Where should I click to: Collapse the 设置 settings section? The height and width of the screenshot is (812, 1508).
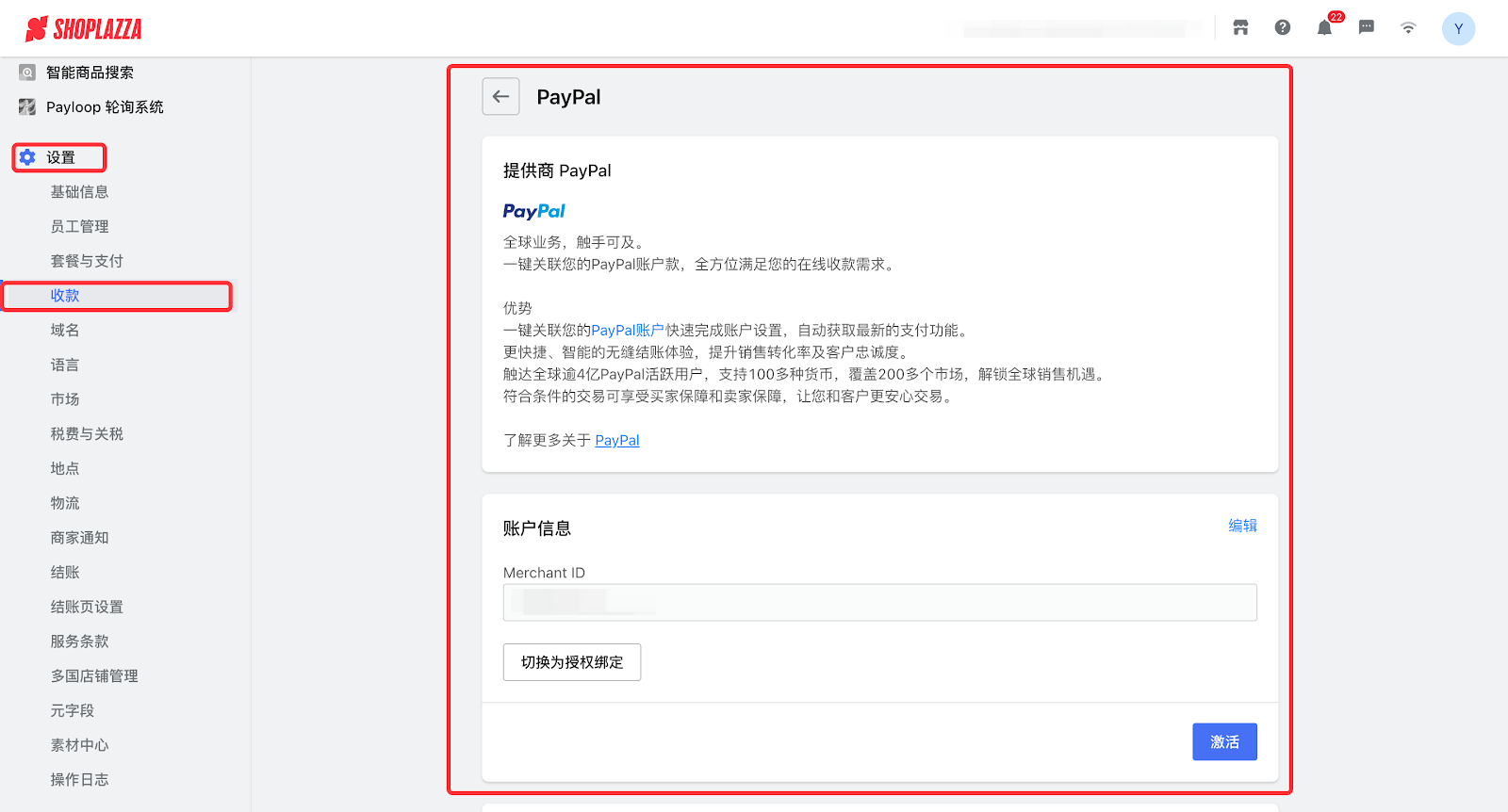click(60, 157)
